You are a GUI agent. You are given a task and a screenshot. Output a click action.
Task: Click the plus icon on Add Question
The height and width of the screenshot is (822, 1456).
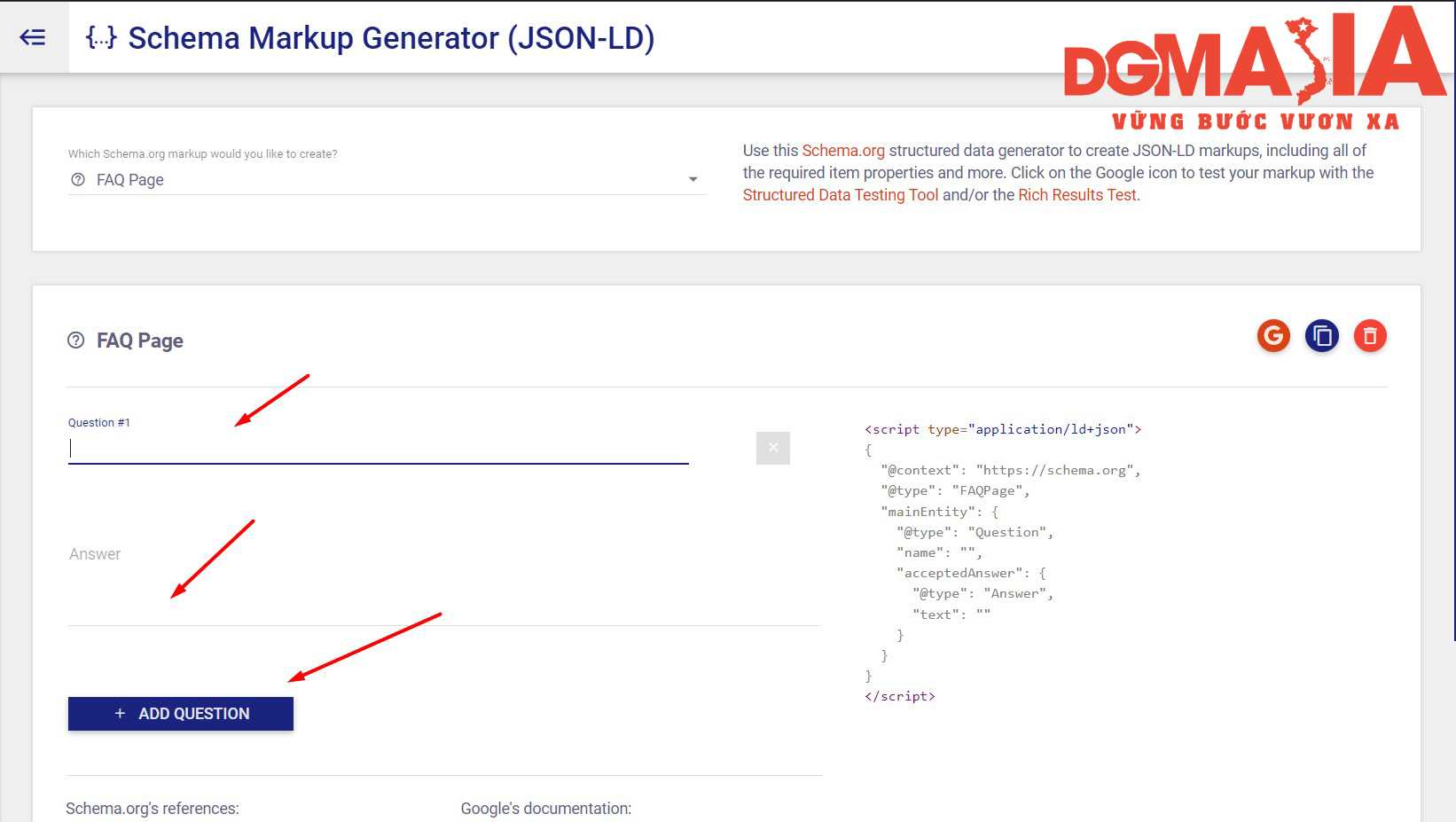121,713
